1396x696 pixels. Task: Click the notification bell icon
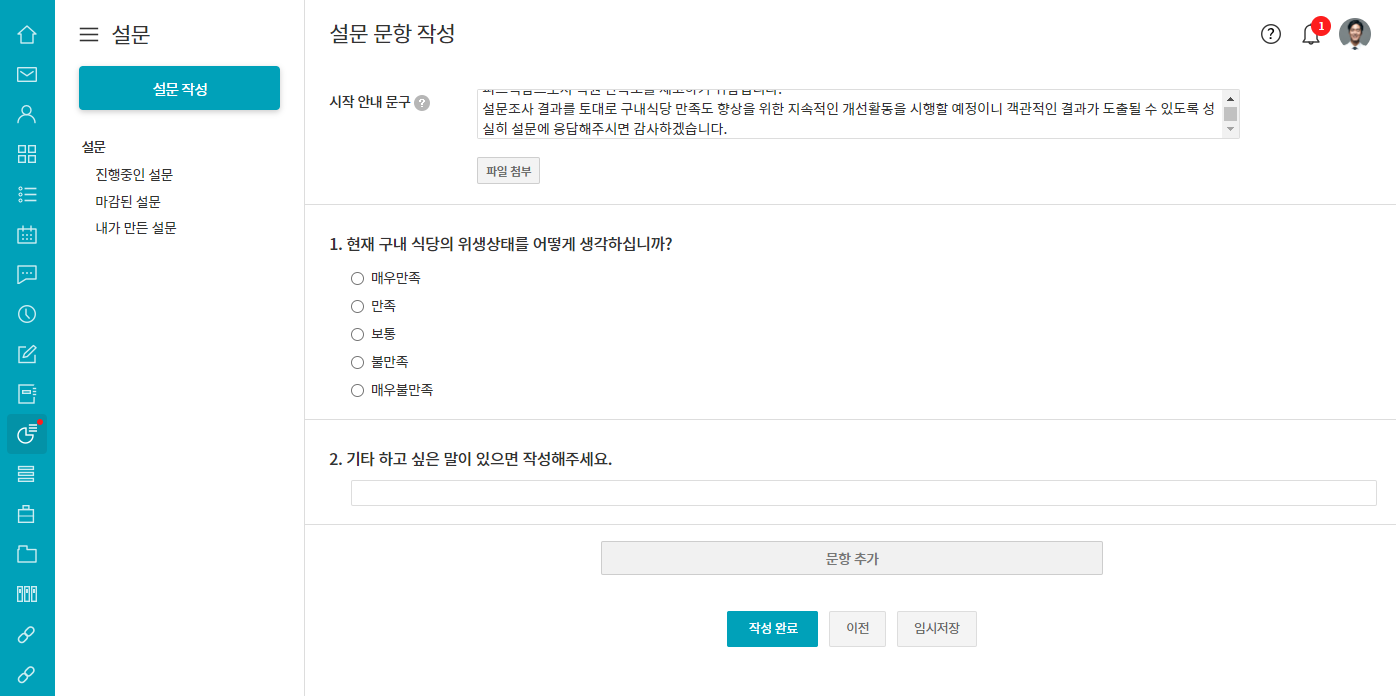click(x=1311, y=35)
